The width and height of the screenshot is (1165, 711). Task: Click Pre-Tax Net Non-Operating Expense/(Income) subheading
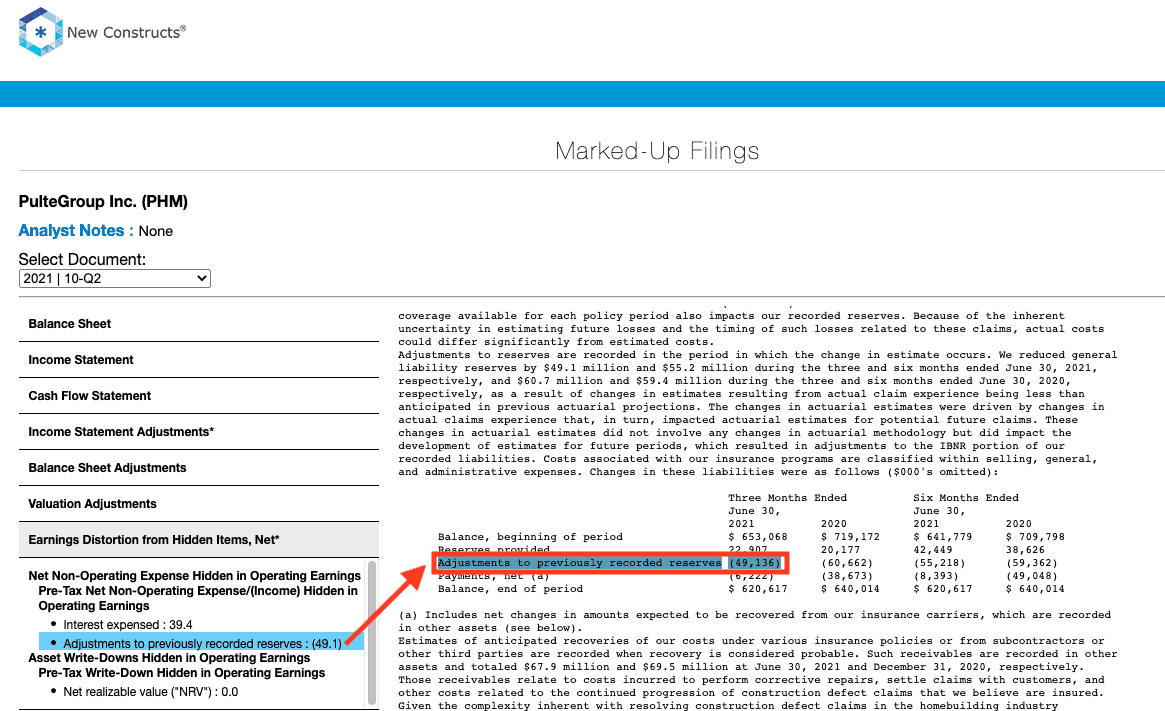coord(198,598)
